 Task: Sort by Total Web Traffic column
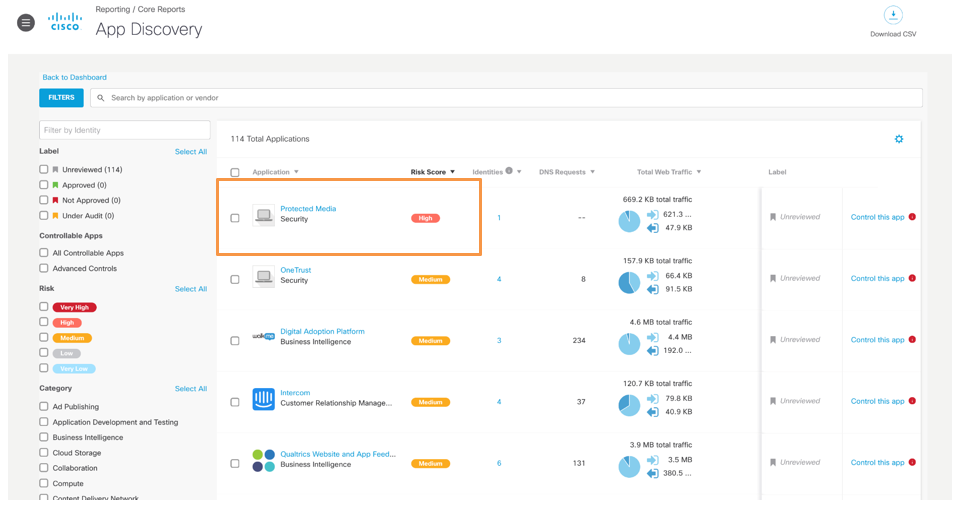click(669, 172)
